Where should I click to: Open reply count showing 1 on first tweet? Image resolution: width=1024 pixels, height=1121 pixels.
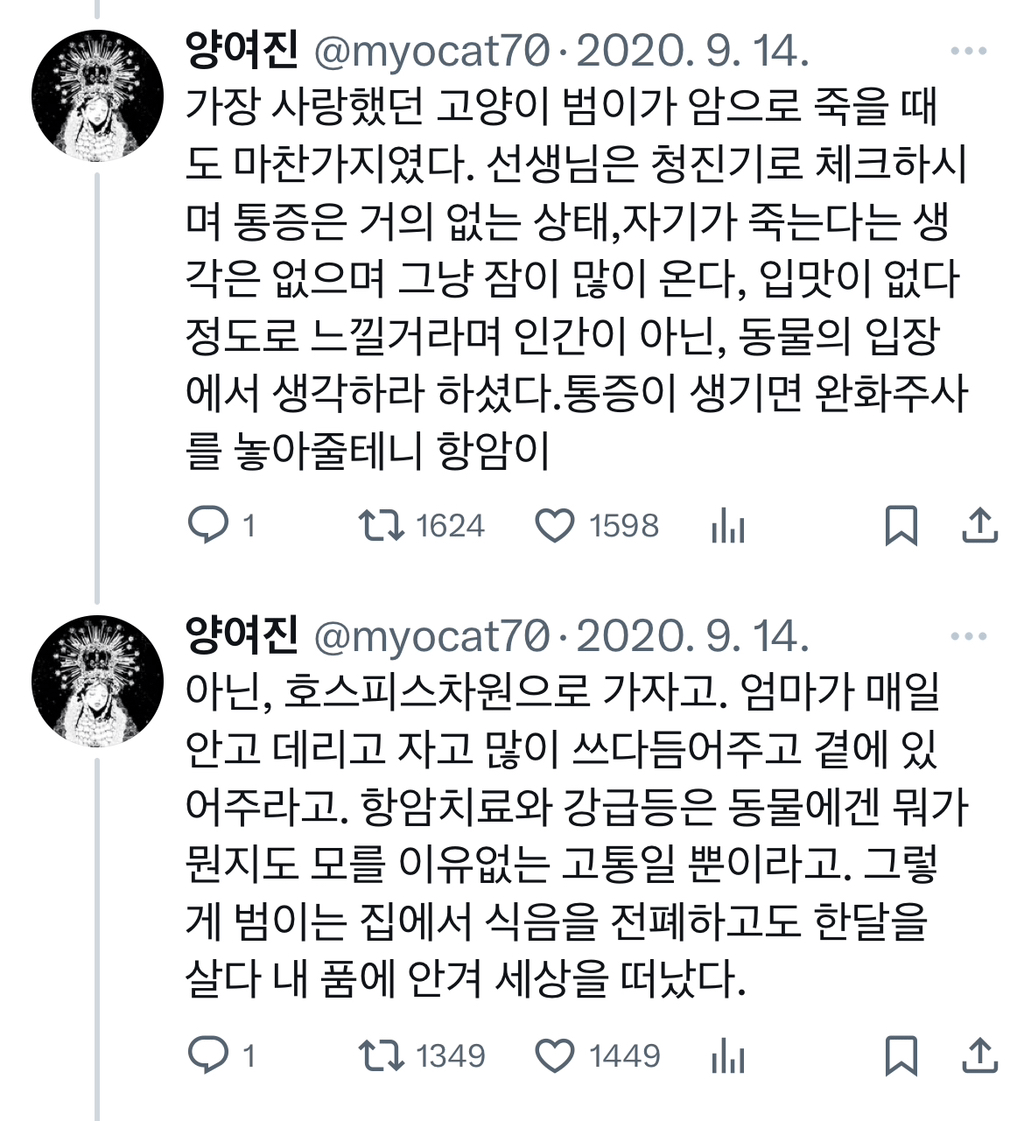[232, 524]
